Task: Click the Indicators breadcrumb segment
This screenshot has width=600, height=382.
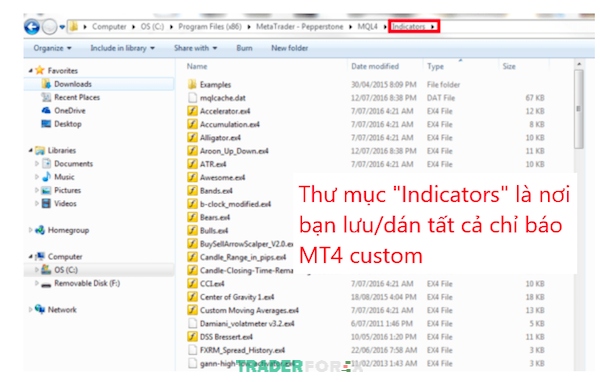Action: pyautogui.click(x=408, y=26)
